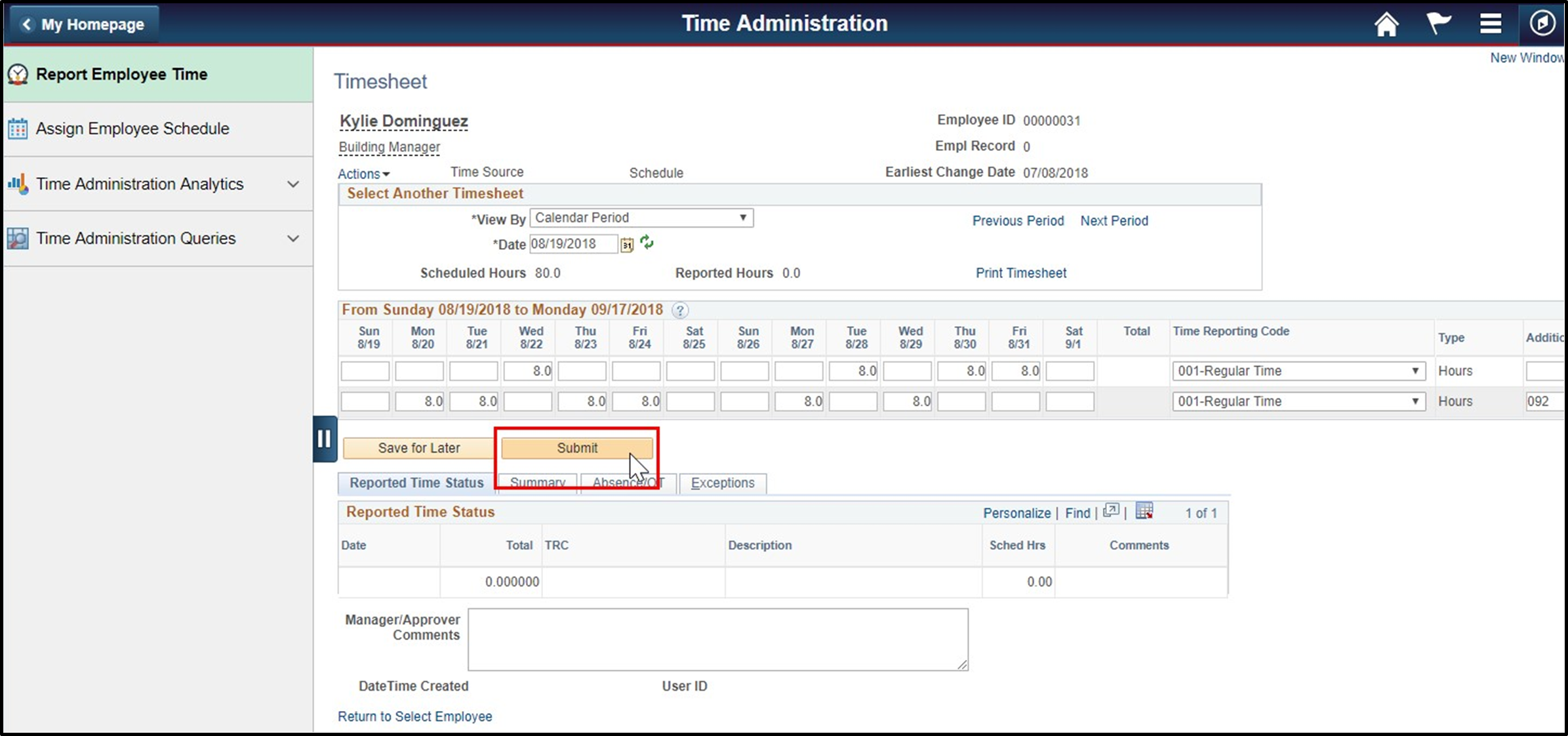Image resolution: width=1568 pixels, height=736 pixels.
Task: Submit the timesheet
Action: click(x=576, y=448)
